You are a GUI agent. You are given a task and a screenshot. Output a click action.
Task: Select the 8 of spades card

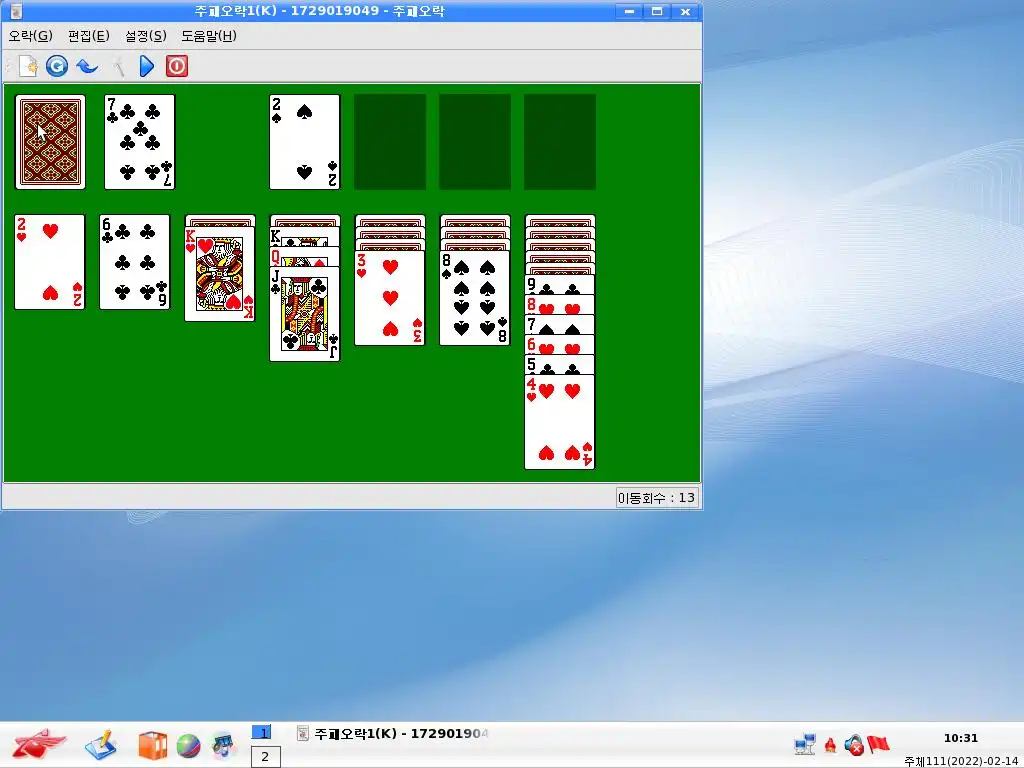(475, 298)
